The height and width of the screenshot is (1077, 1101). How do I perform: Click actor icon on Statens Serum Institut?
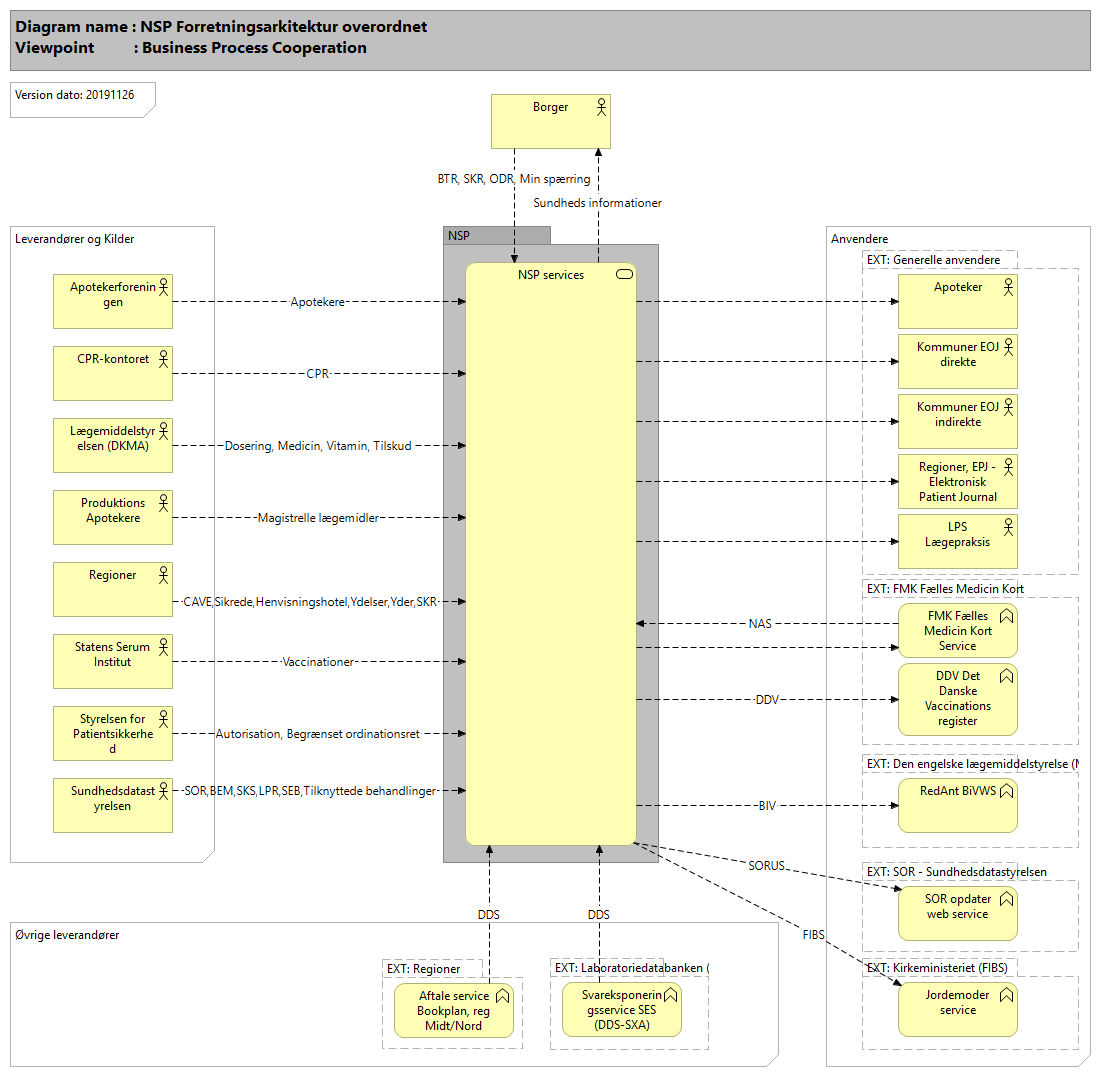pyautogui.click(x=163, y=645)
